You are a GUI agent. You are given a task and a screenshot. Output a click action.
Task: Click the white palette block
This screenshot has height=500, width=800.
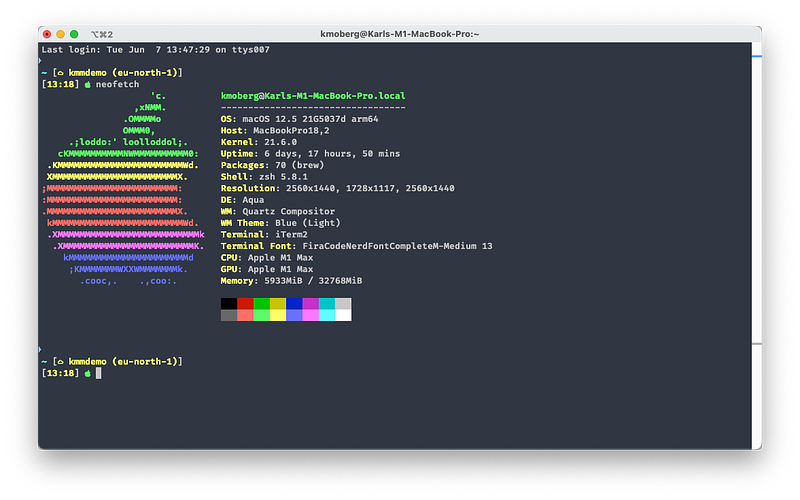pos(343,315)
